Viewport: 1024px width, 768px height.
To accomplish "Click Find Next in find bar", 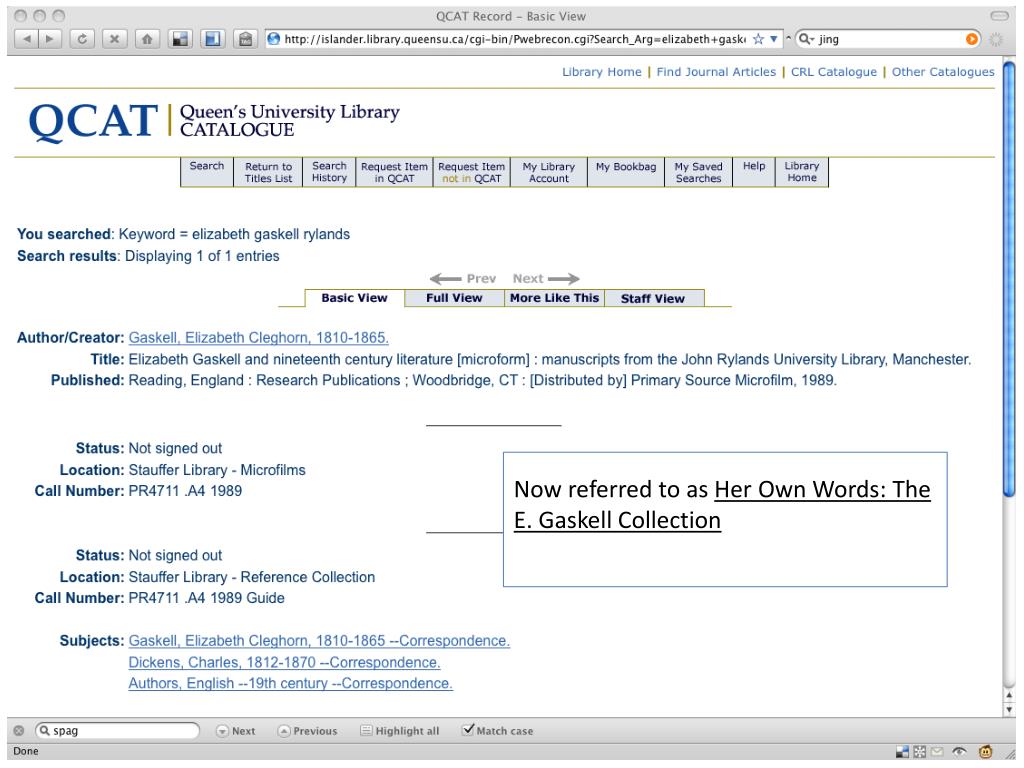I will point(236,731).
